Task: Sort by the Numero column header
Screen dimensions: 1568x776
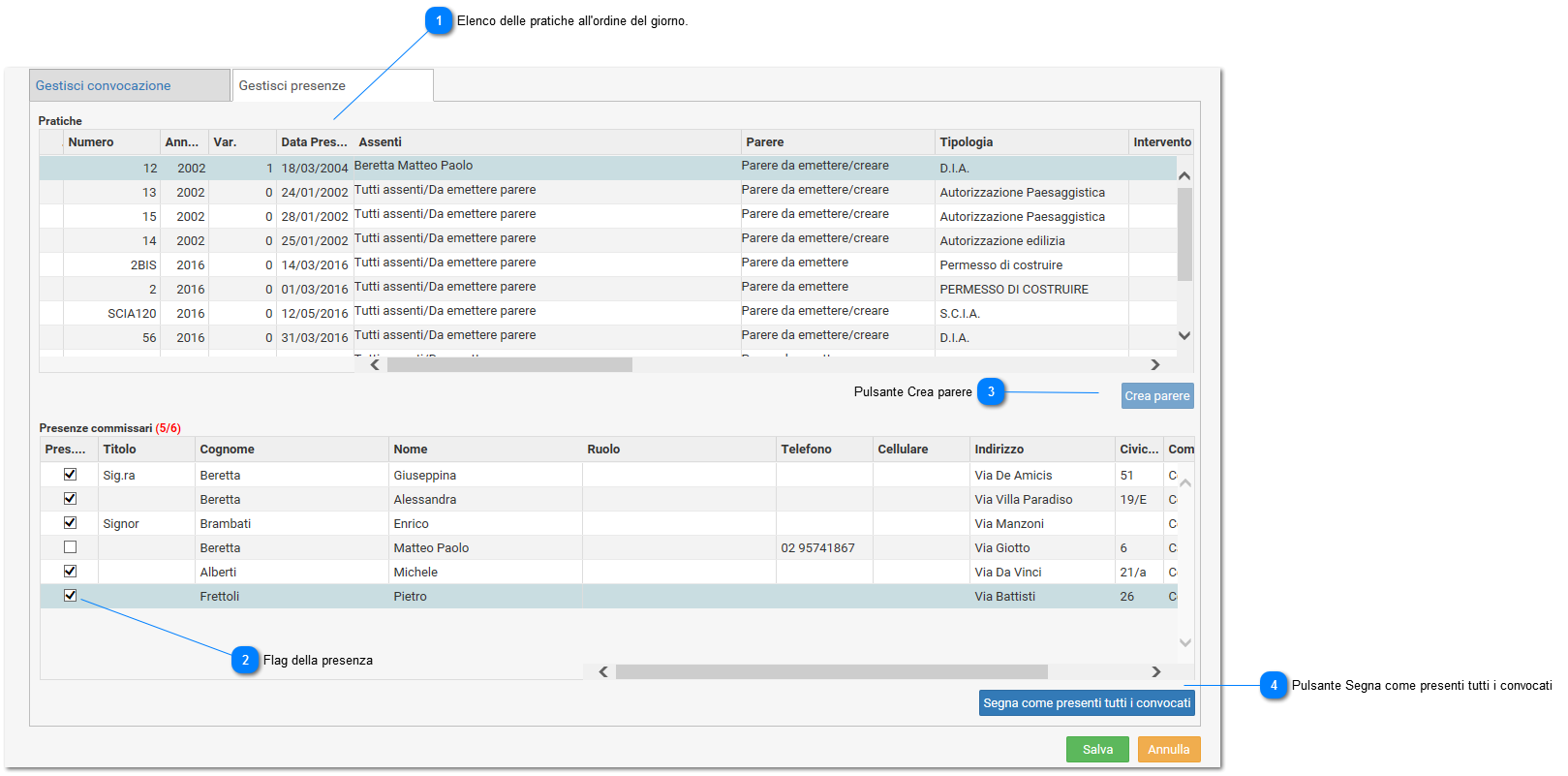Action: pos(111,141)
